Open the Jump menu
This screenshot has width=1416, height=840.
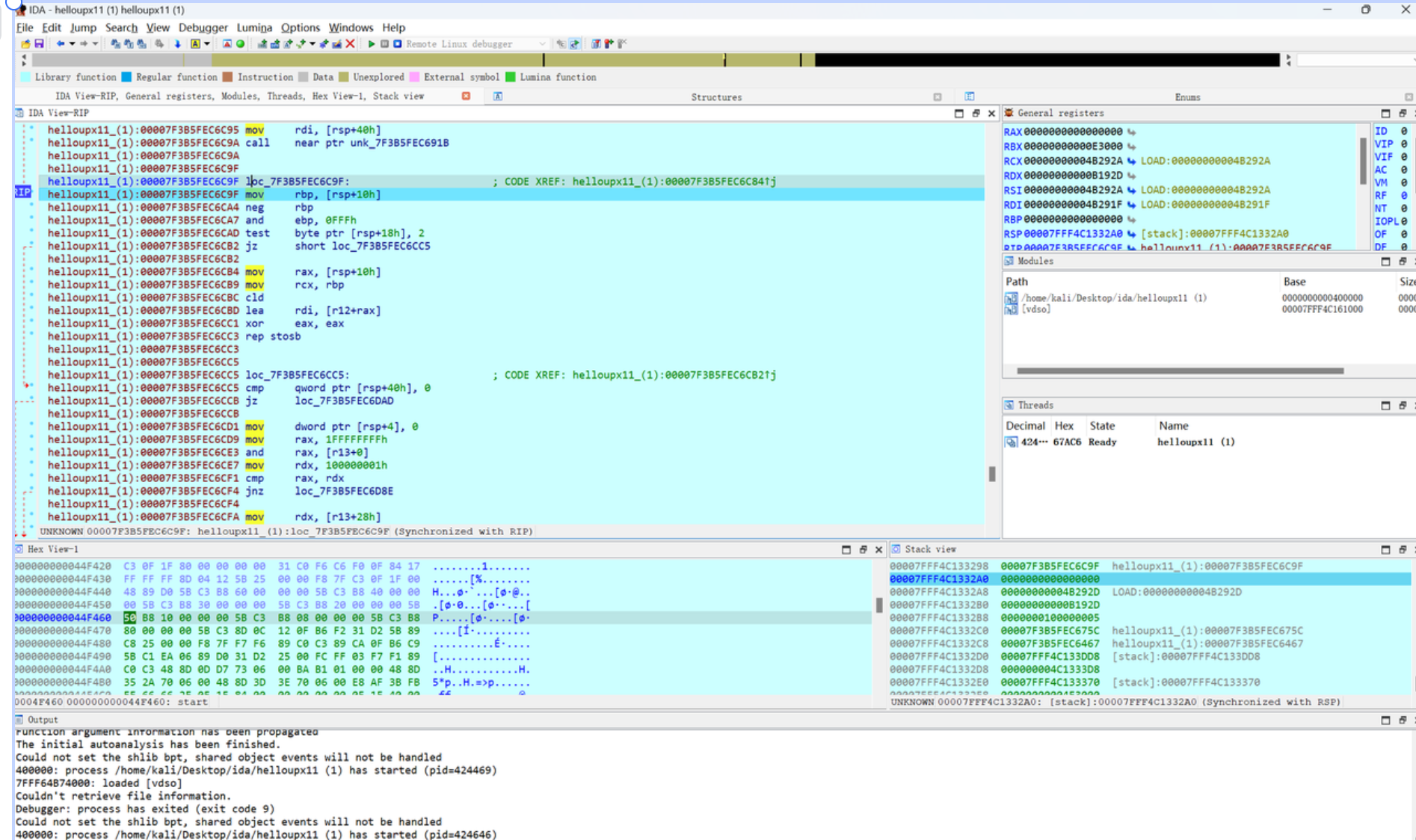tap(83, 28)
